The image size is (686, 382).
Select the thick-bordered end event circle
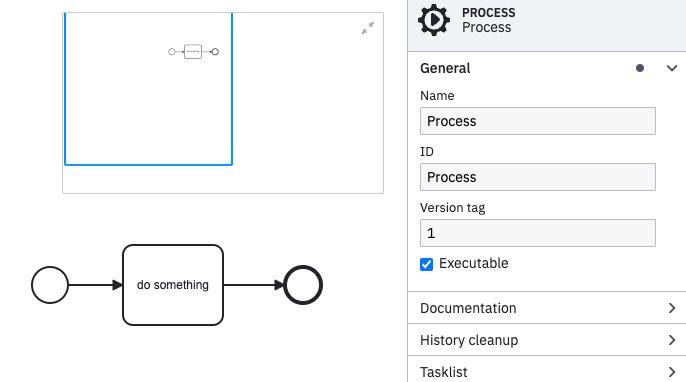click(303, 285)
